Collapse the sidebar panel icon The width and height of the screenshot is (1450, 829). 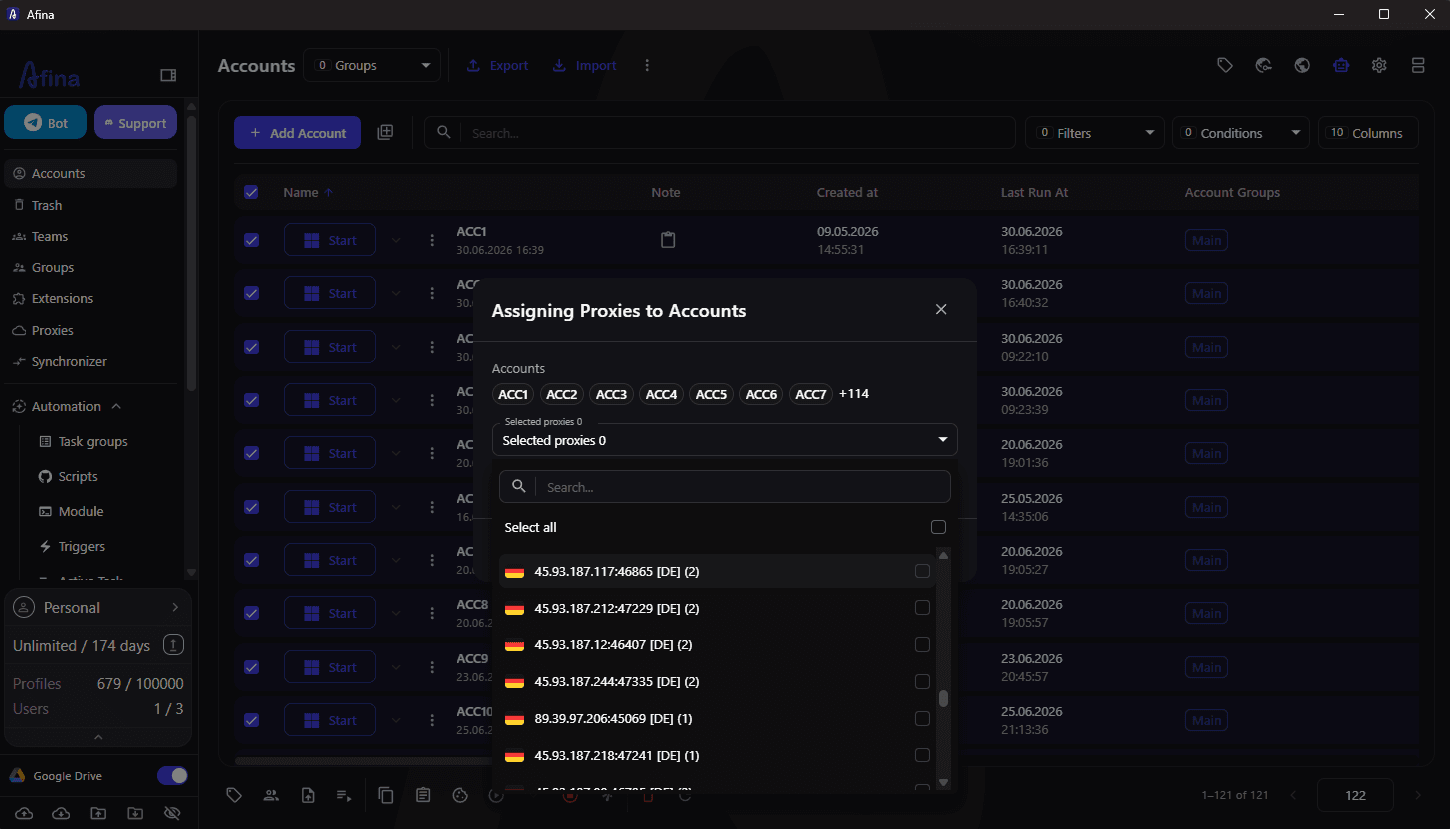point(168,75)
